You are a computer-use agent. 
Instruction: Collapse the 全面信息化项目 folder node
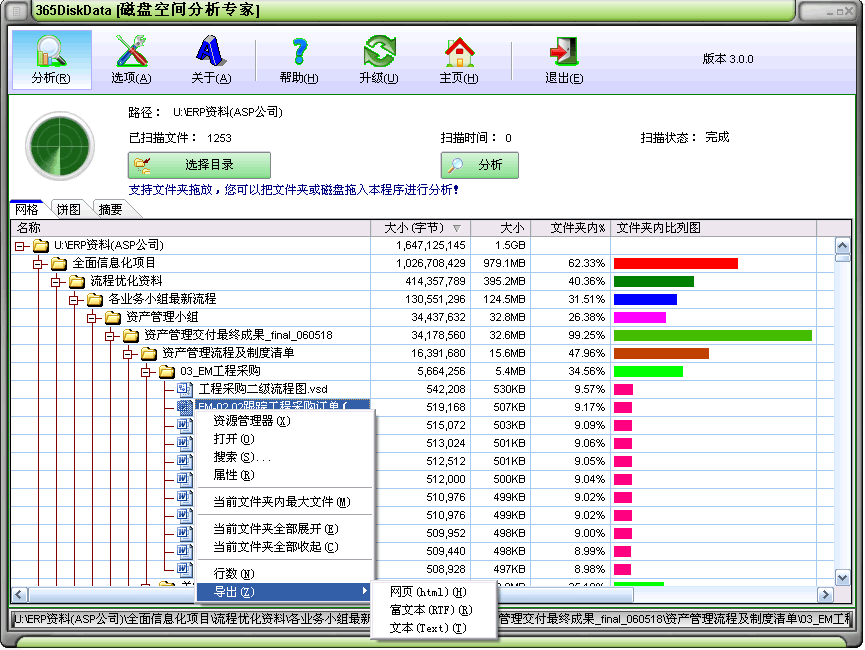(39, 264)
